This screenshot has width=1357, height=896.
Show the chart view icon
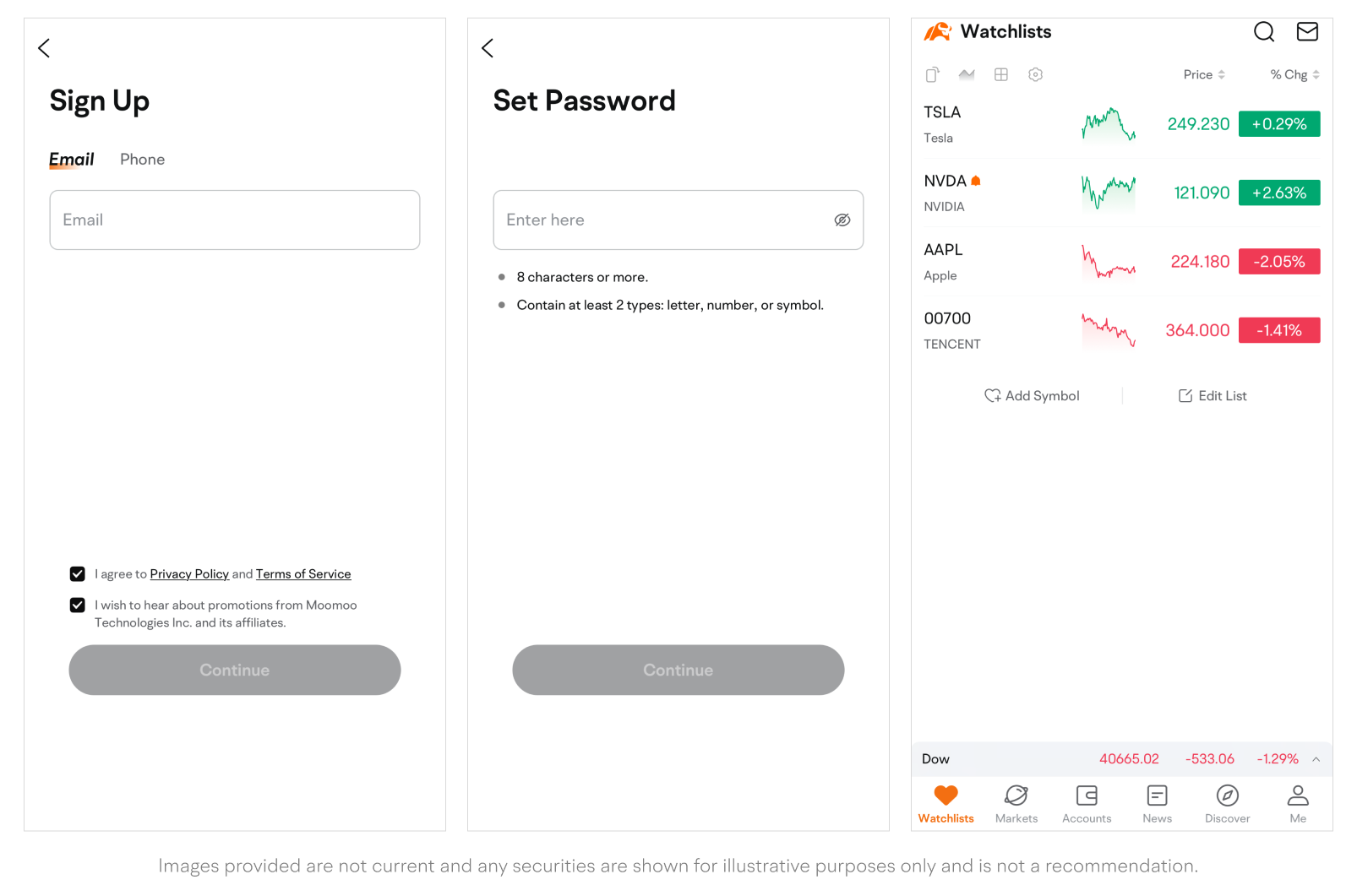[967, 75]
